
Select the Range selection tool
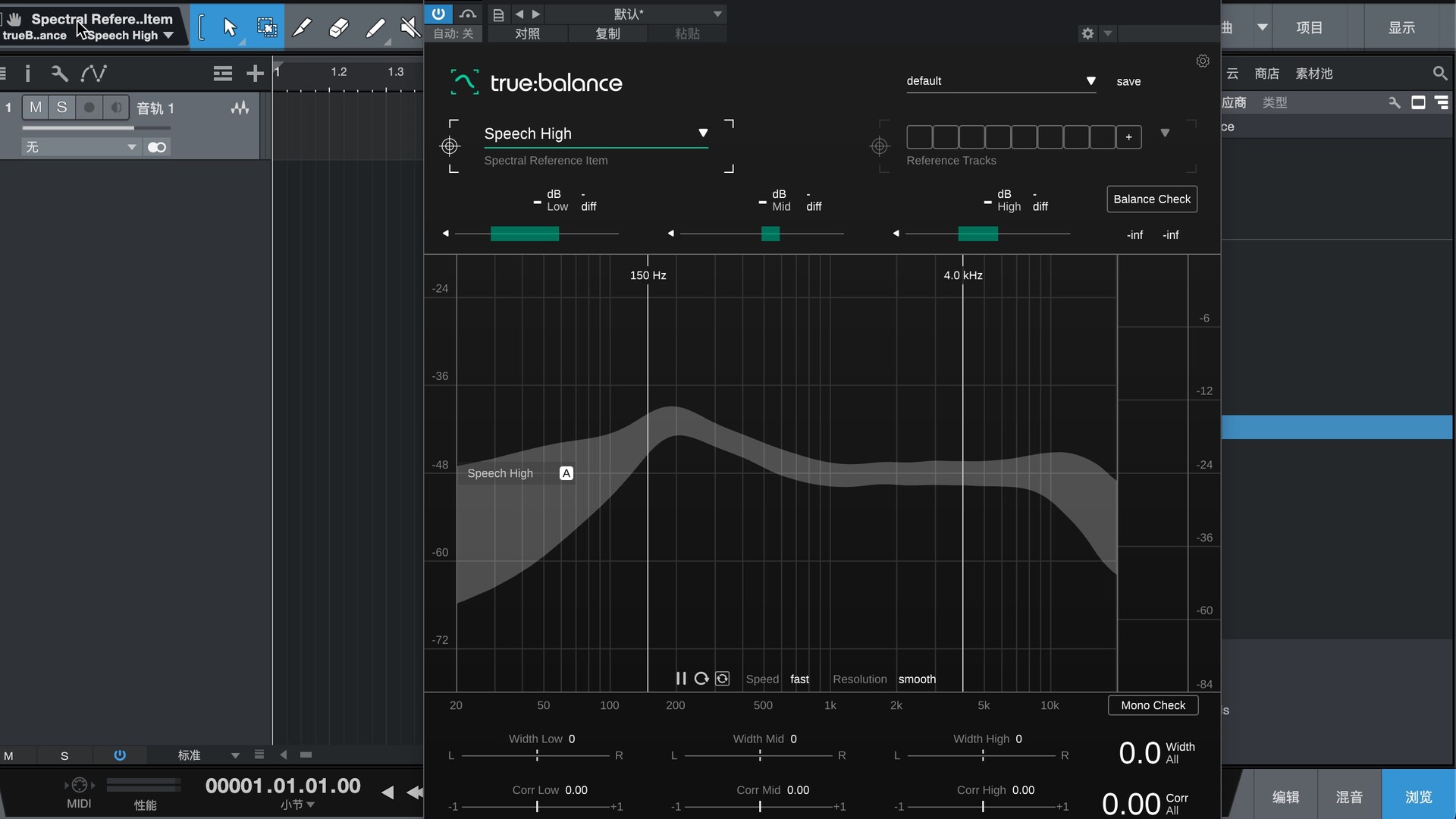tap(267, 28)
